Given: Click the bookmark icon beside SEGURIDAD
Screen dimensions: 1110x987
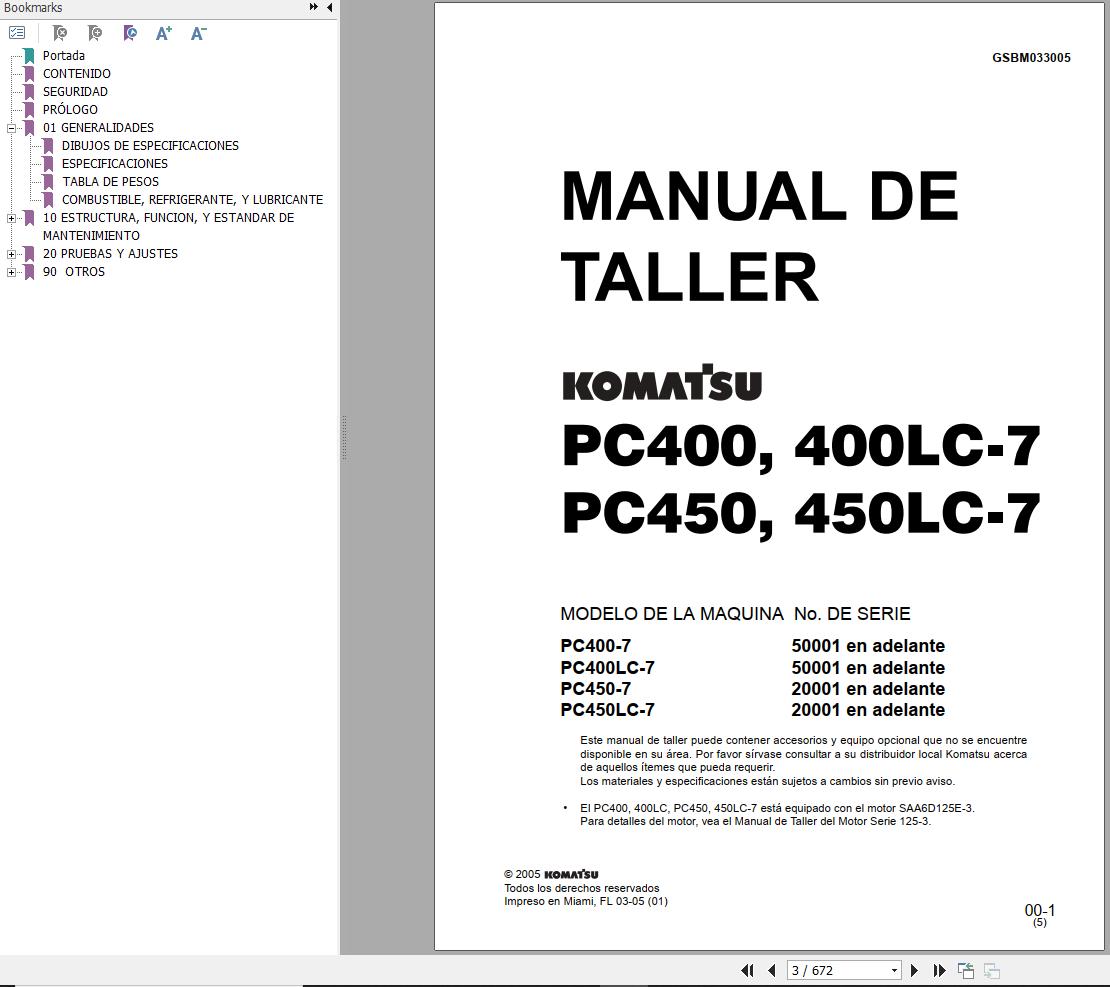Looking at the screenshot, I should click(x=29, y=91).
